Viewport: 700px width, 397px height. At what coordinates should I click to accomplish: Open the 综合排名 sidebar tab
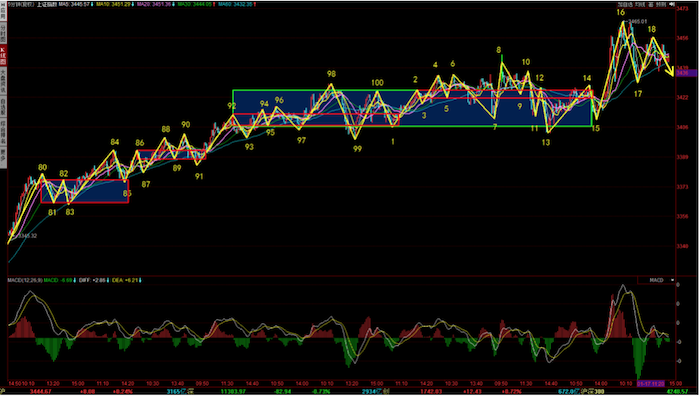tap(3, 132)
